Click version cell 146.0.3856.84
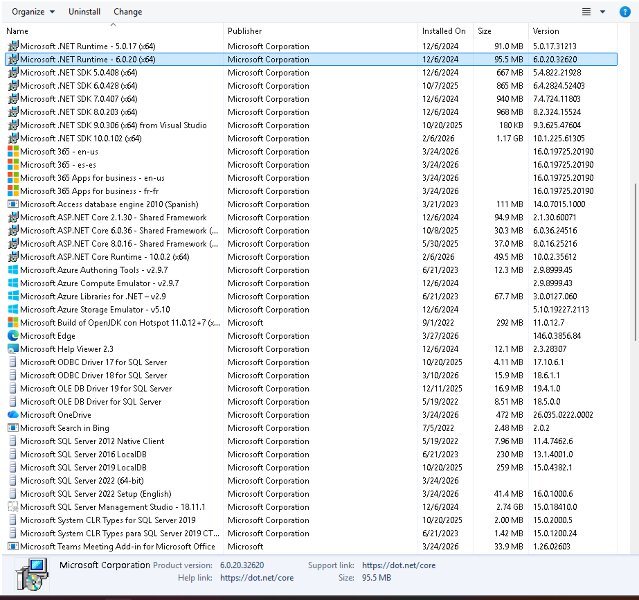This screenshot has height=600, width=639. (557, 336)
